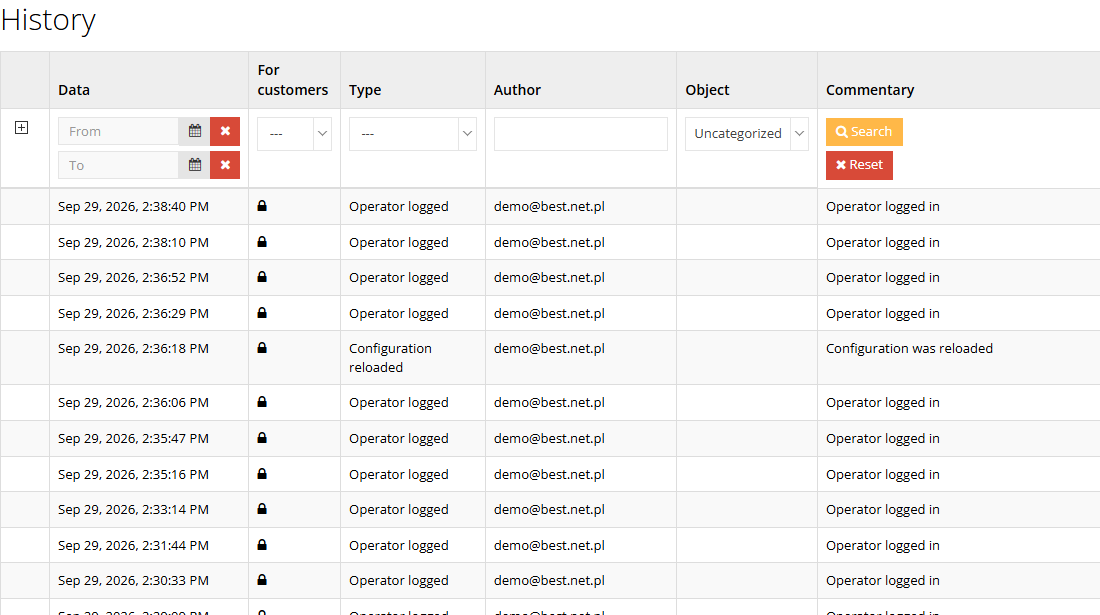This screenshot has height=615, width=1100.
Task: Click lock icon in 2:38:10 PM row
Action: (x=262, y=242)
